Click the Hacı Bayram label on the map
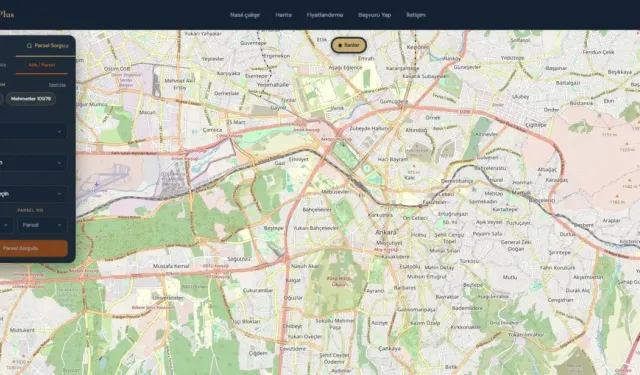 393,160
